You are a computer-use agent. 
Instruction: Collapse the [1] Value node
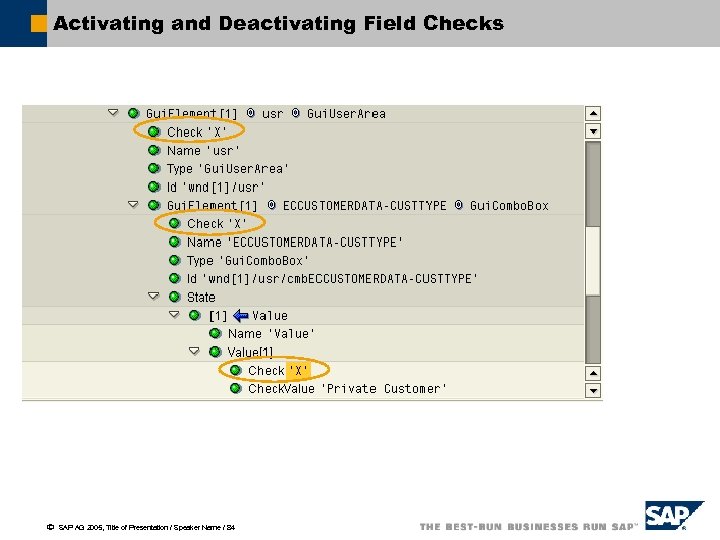tap(174, 315)
